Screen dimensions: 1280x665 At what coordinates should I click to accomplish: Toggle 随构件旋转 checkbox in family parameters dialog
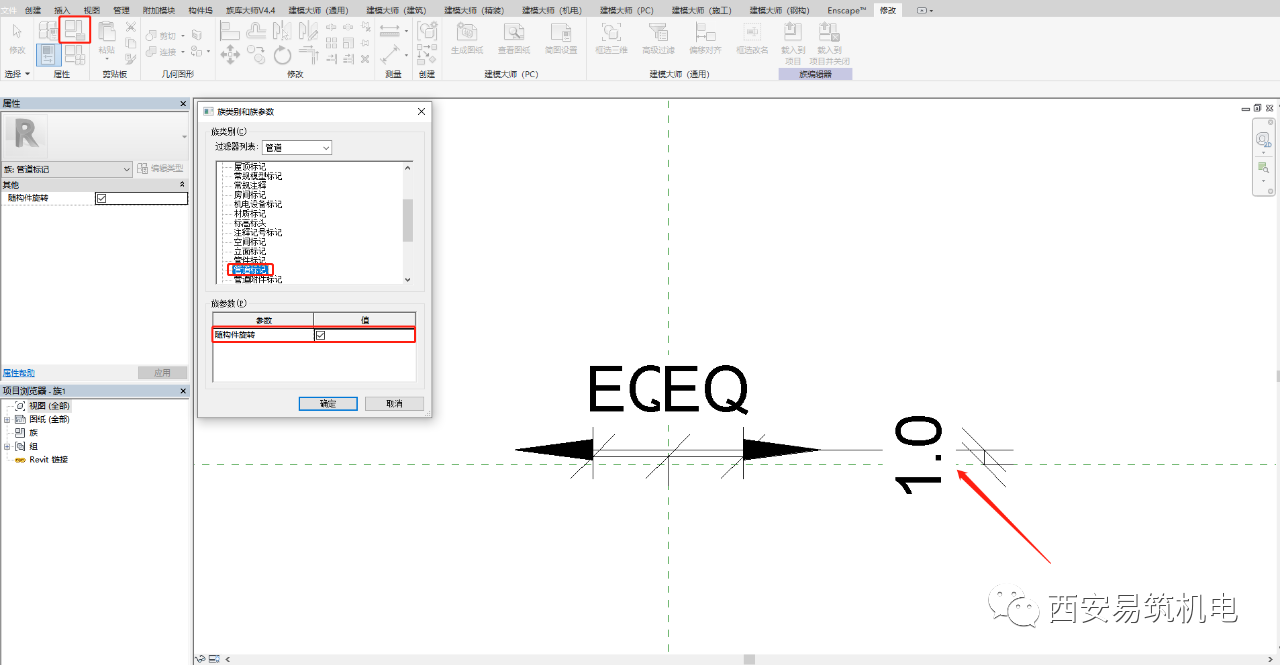pyautogui.click(x=320, y=335)
